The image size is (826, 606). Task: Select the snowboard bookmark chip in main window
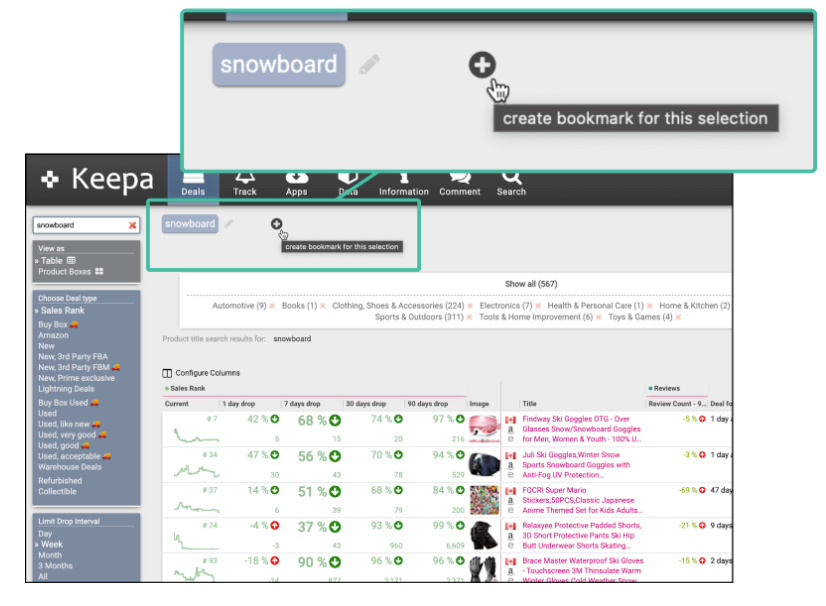point(190,224)
